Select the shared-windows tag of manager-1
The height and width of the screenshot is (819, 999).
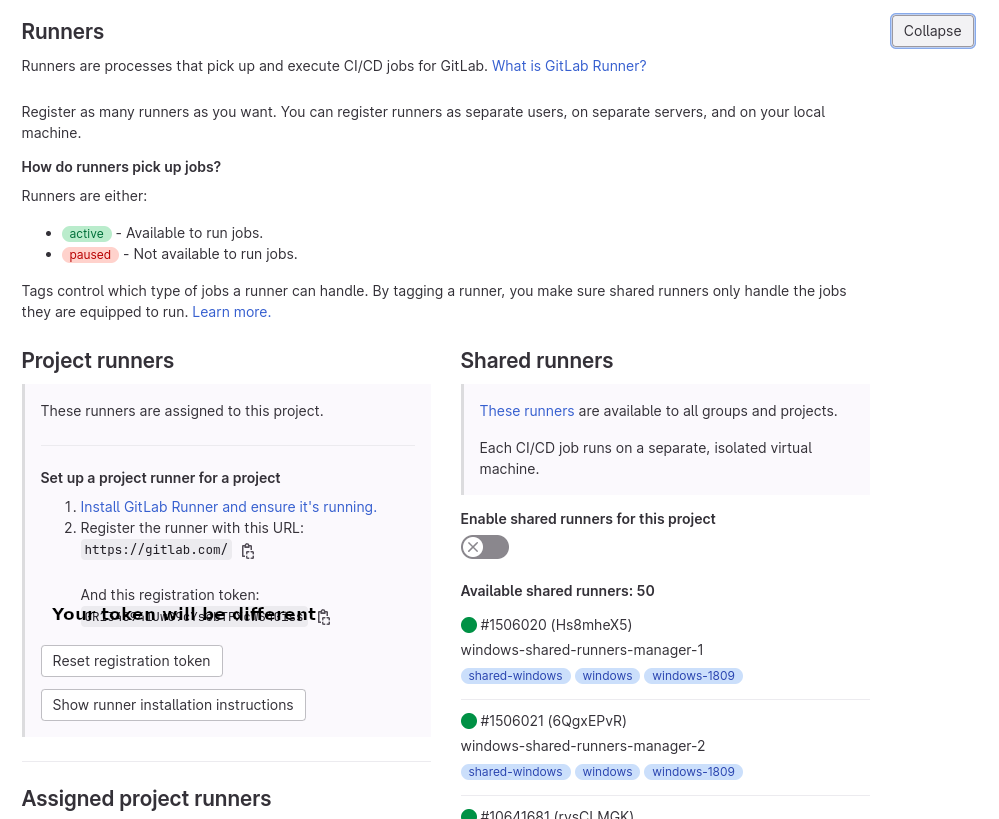515,676
